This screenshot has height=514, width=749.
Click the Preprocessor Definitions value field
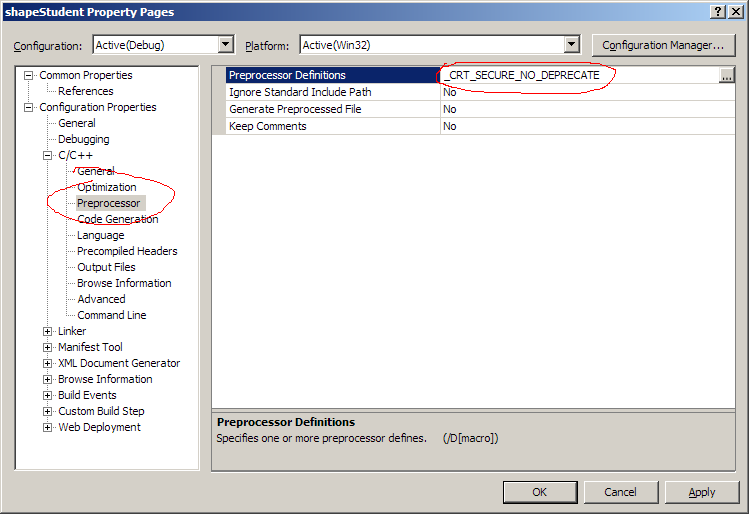point(578,76)
